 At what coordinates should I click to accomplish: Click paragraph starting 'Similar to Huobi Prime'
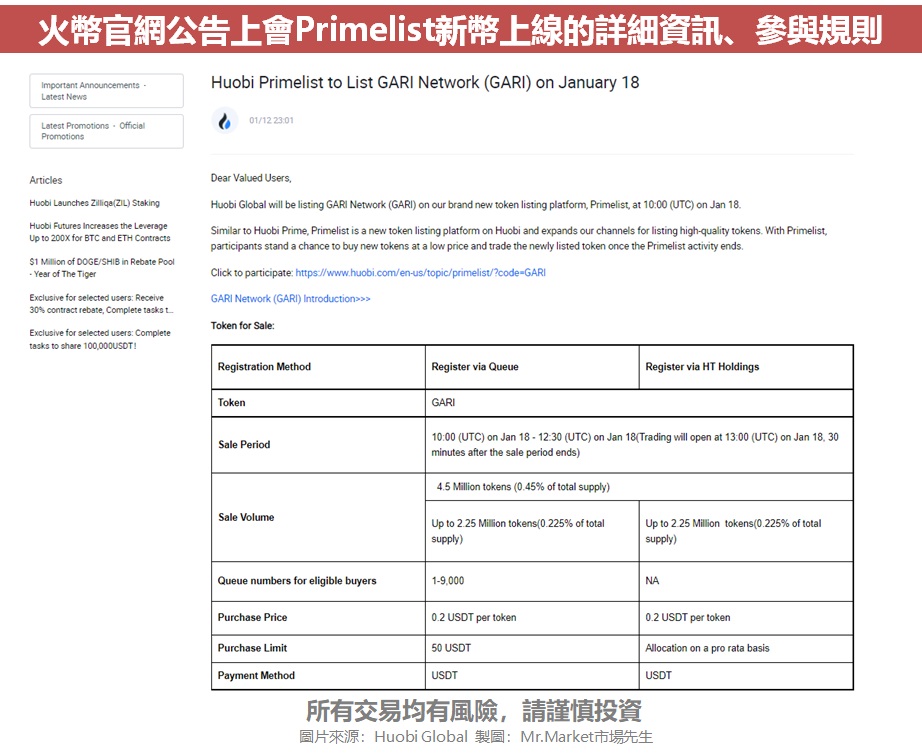point(519,238)
